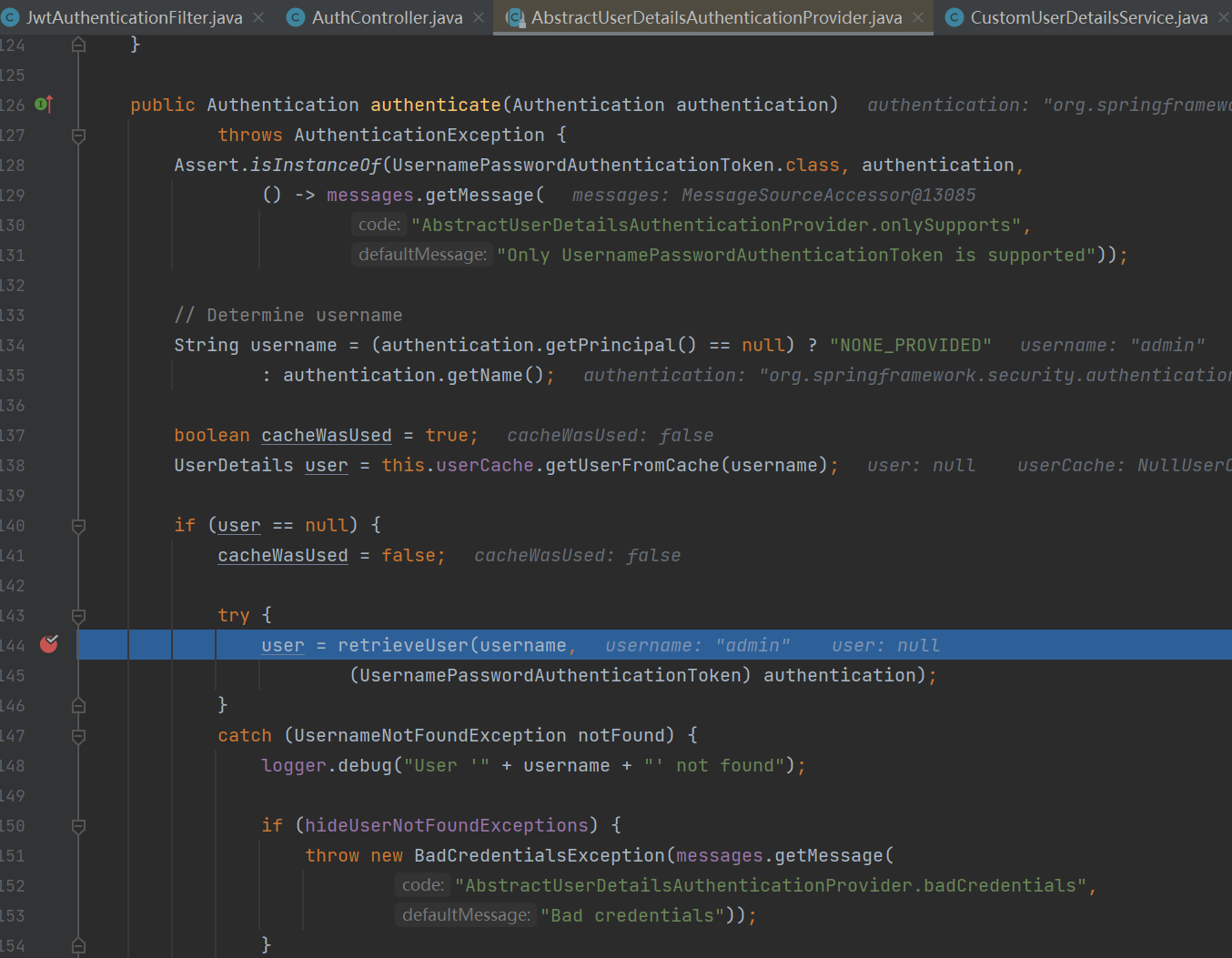1232x958 pixels.
Task: Open the AuthController.java editor tab
Action: point(387,17)
